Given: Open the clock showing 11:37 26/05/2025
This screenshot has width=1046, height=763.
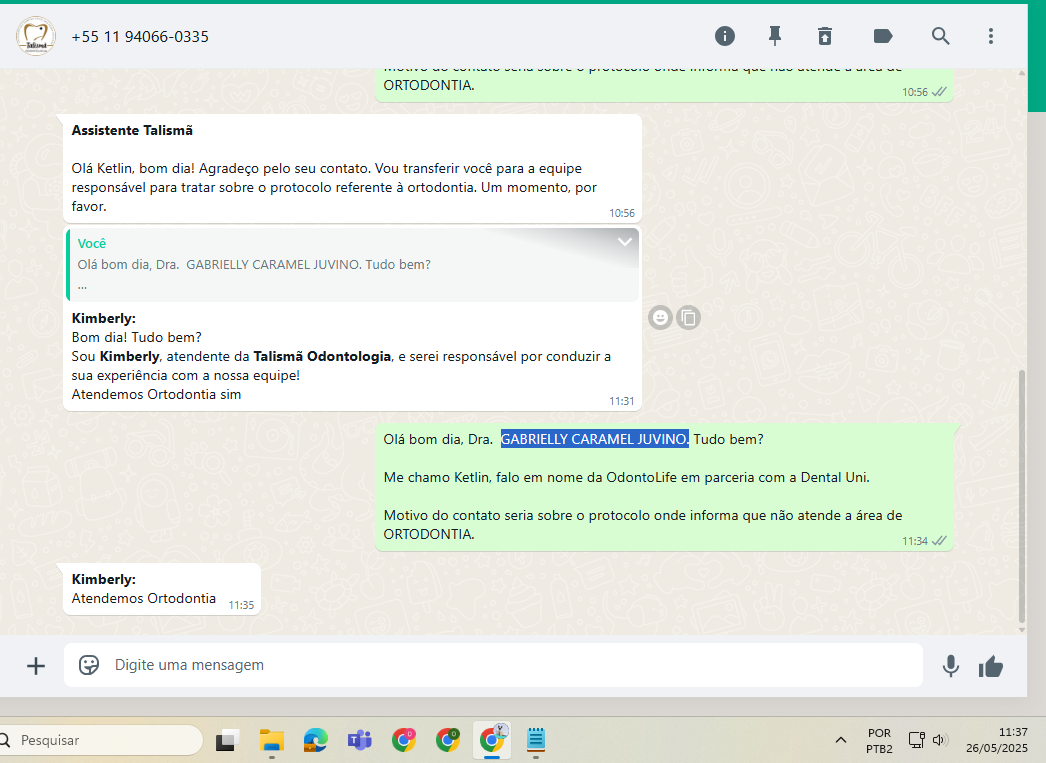Looking at the screenshot, I should coord(997,740).
